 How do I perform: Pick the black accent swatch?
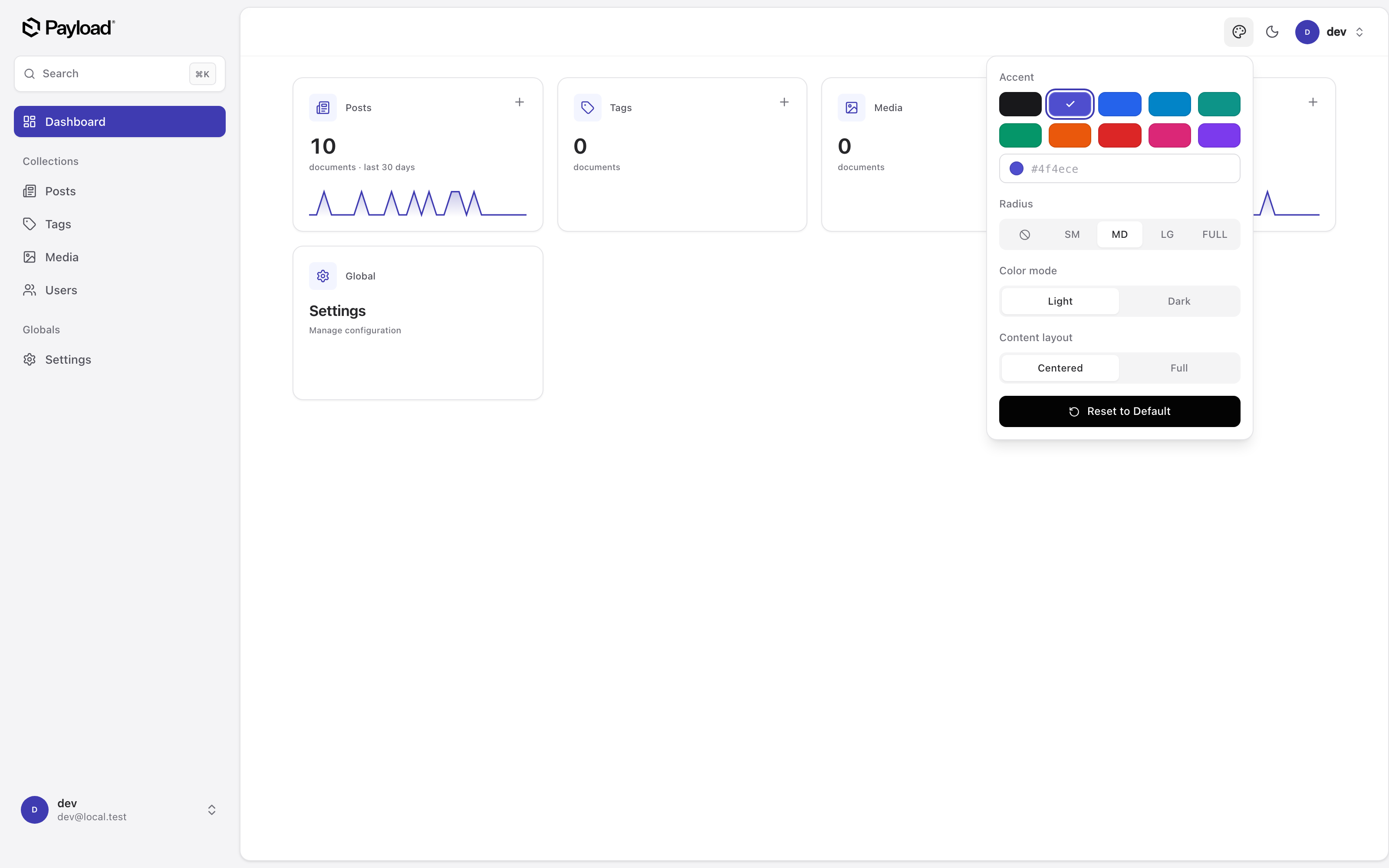pyautogui.click(x=1020, y=104)
